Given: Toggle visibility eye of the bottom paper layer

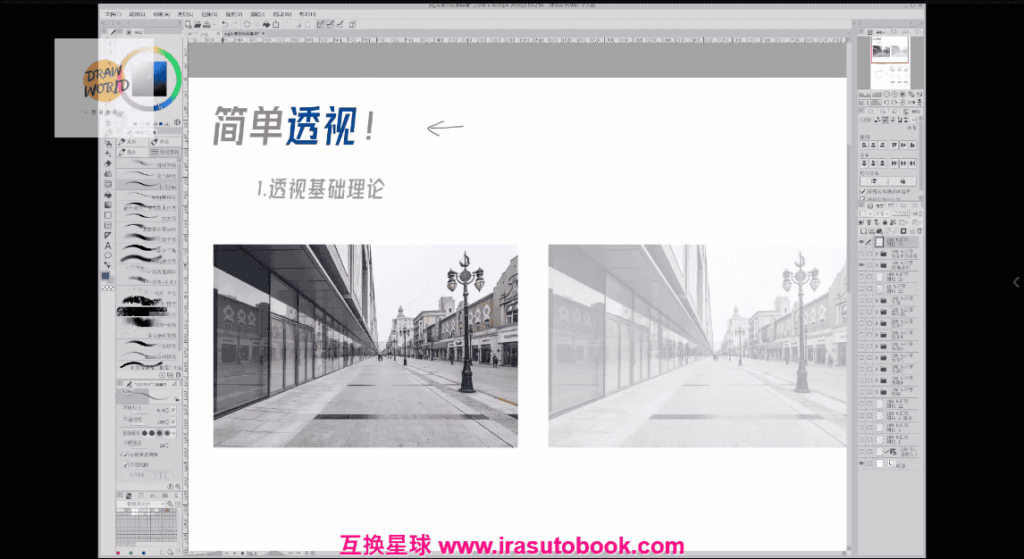Looking at the screenshot, I should coord(862,464).
